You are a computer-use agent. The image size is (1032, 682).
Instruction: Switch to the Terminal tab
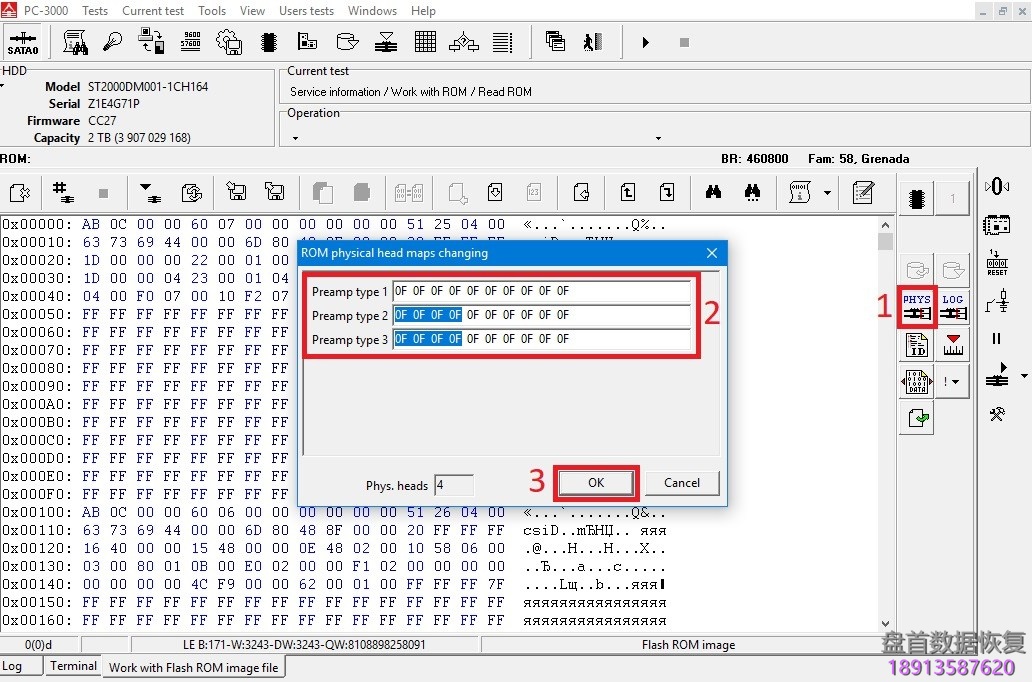tap(73, 666)
